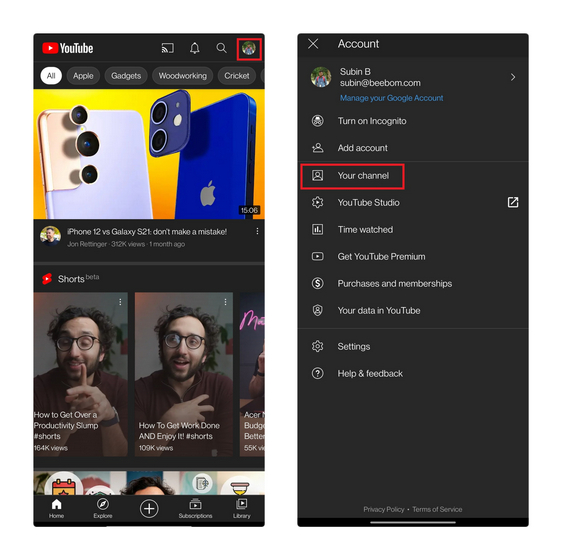562x560 pixels.
Task: Open the search magnifier
Action: click(222, 48)
